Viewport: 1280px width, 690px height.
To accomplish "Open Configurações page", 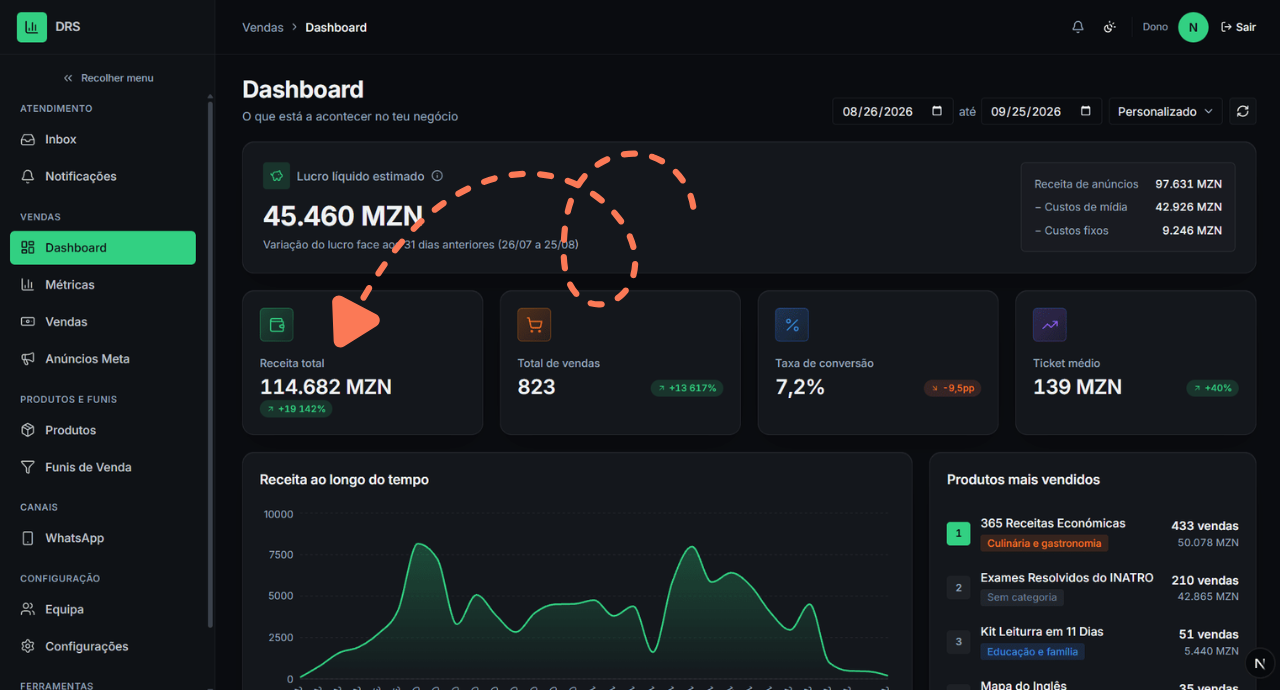I will [x=103, y=646].
